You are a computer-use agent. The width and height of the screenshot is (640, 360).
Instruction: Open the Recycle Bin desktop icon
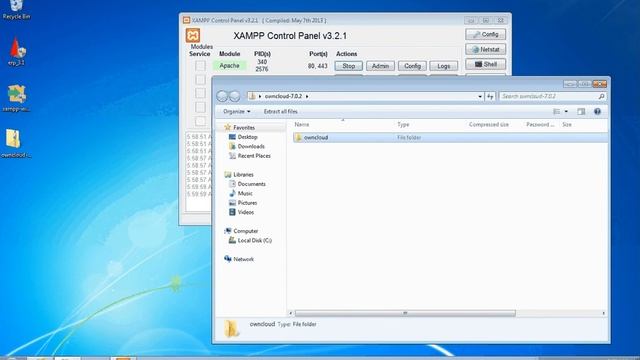pos(16,9)
